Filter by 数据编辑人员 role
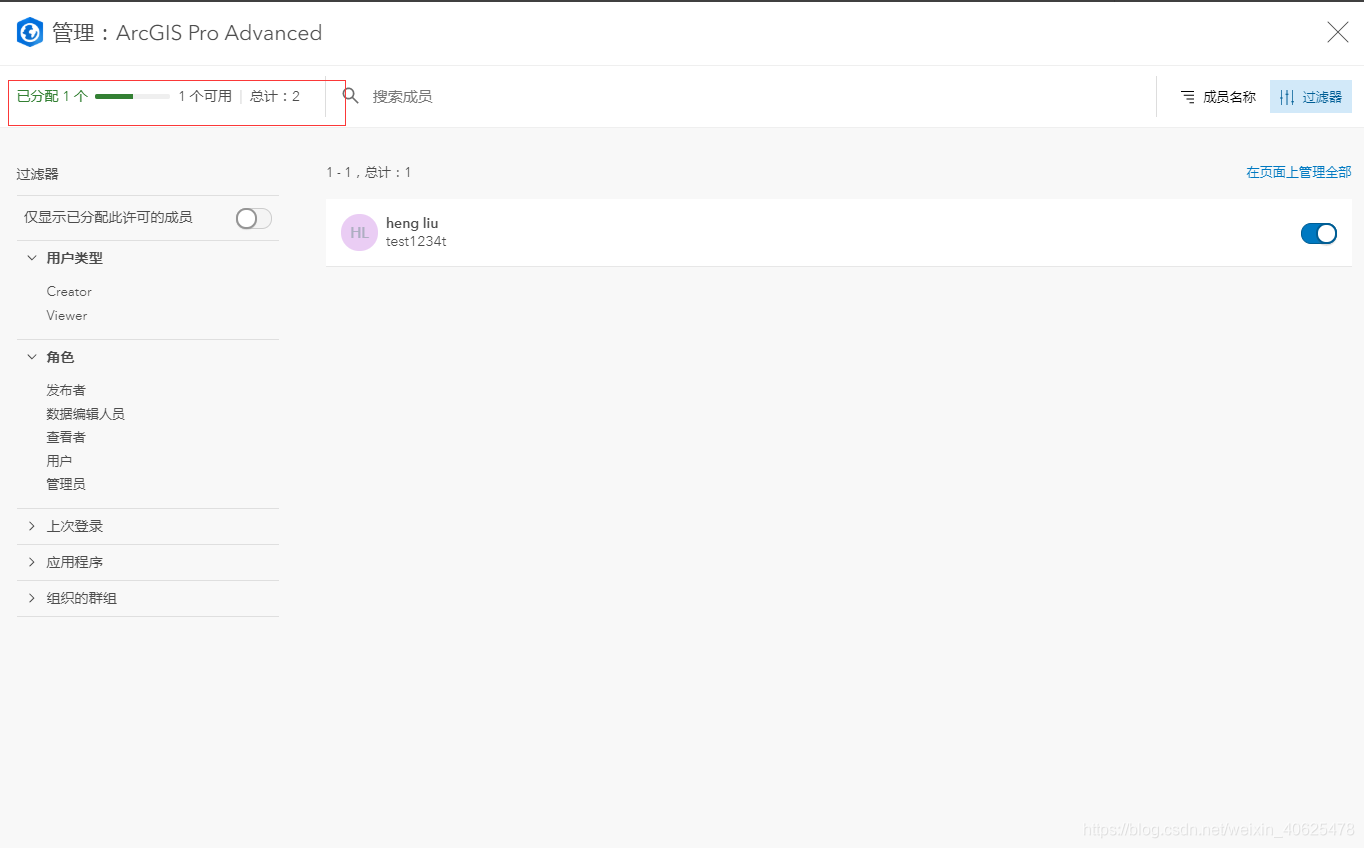The image size is (1364, 848). pos(85,413)
